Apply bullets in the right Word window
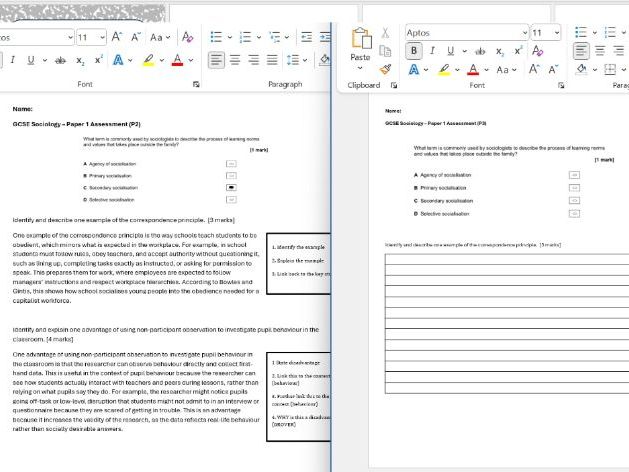 581,32
